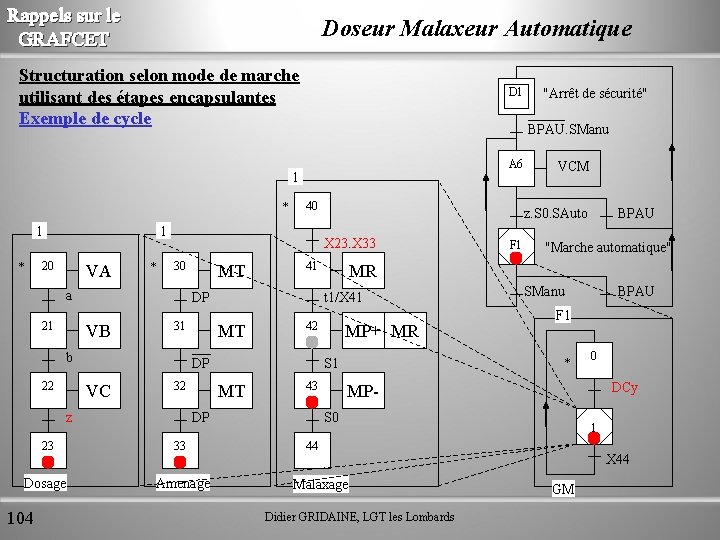Click footer 'Didier GRIDAINE, LGT les Lombards'

[x=360, y=517]
